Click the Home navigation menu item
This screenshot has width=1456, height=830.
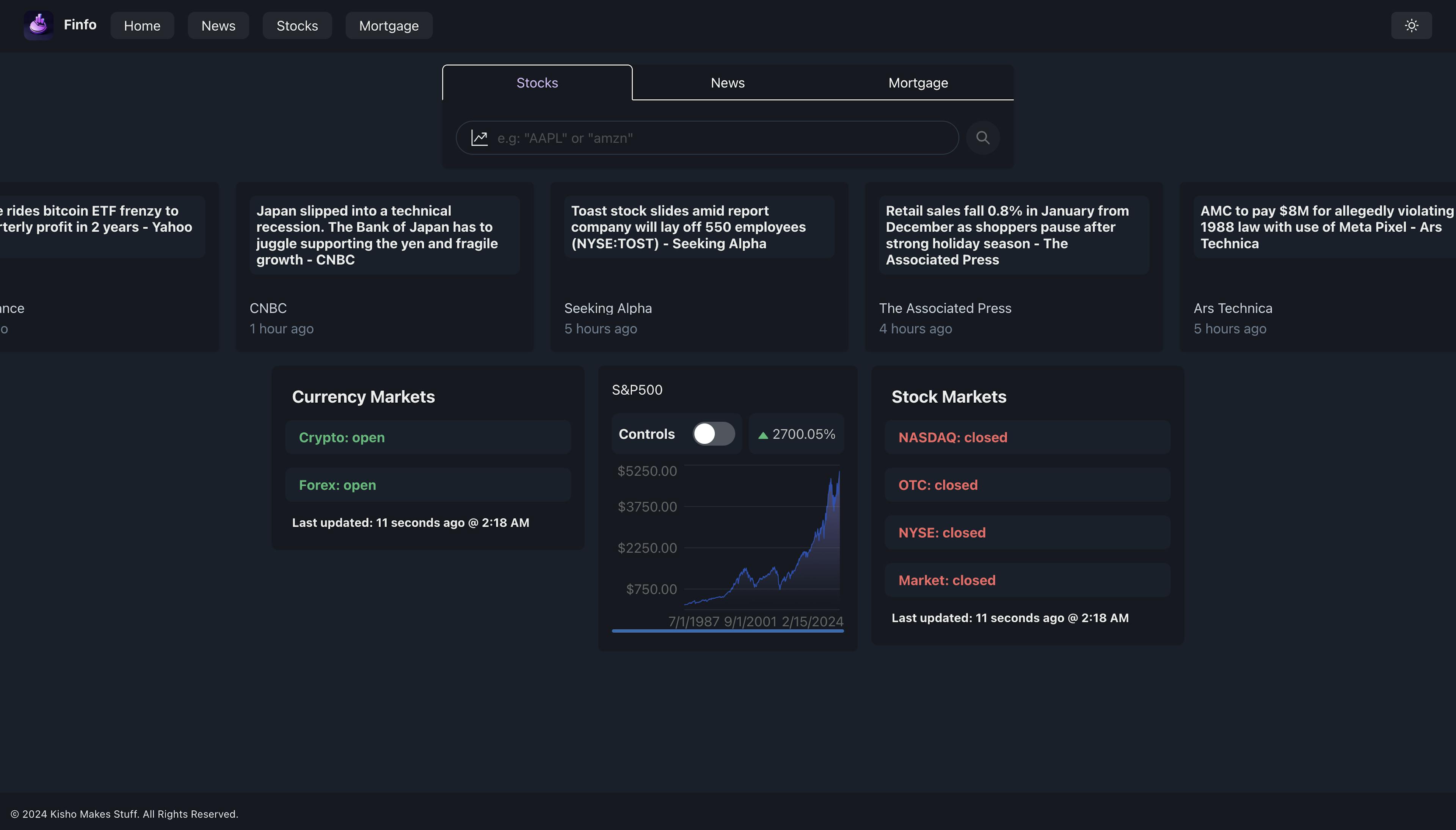point(142,25)
